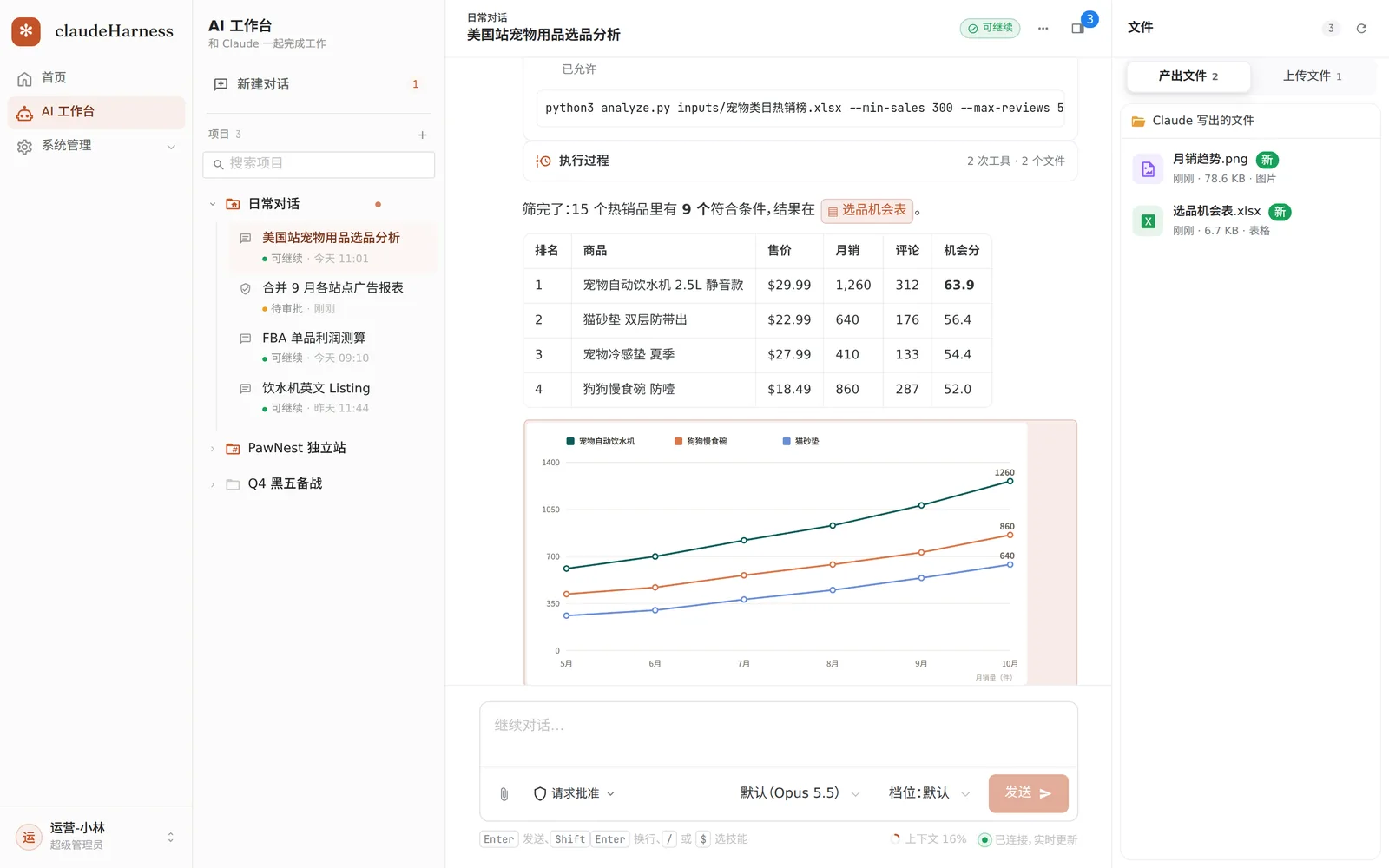Expand the Q4 黑五备战 project

click(x=213, y=484)
